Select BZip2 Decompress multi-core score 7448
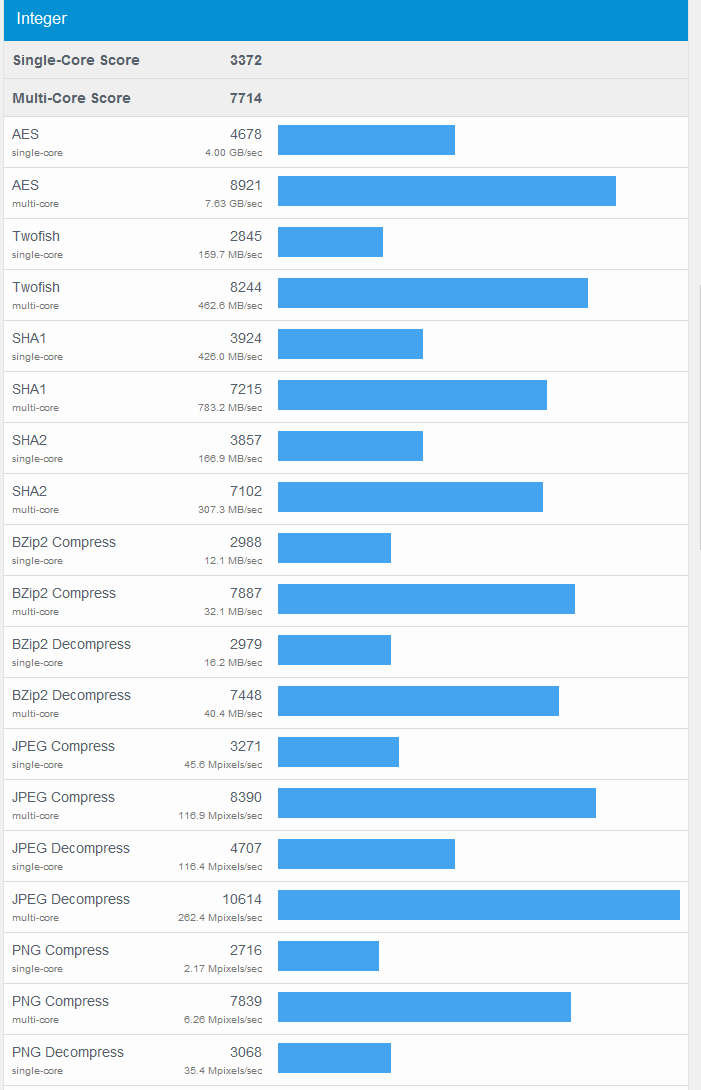 245,695
